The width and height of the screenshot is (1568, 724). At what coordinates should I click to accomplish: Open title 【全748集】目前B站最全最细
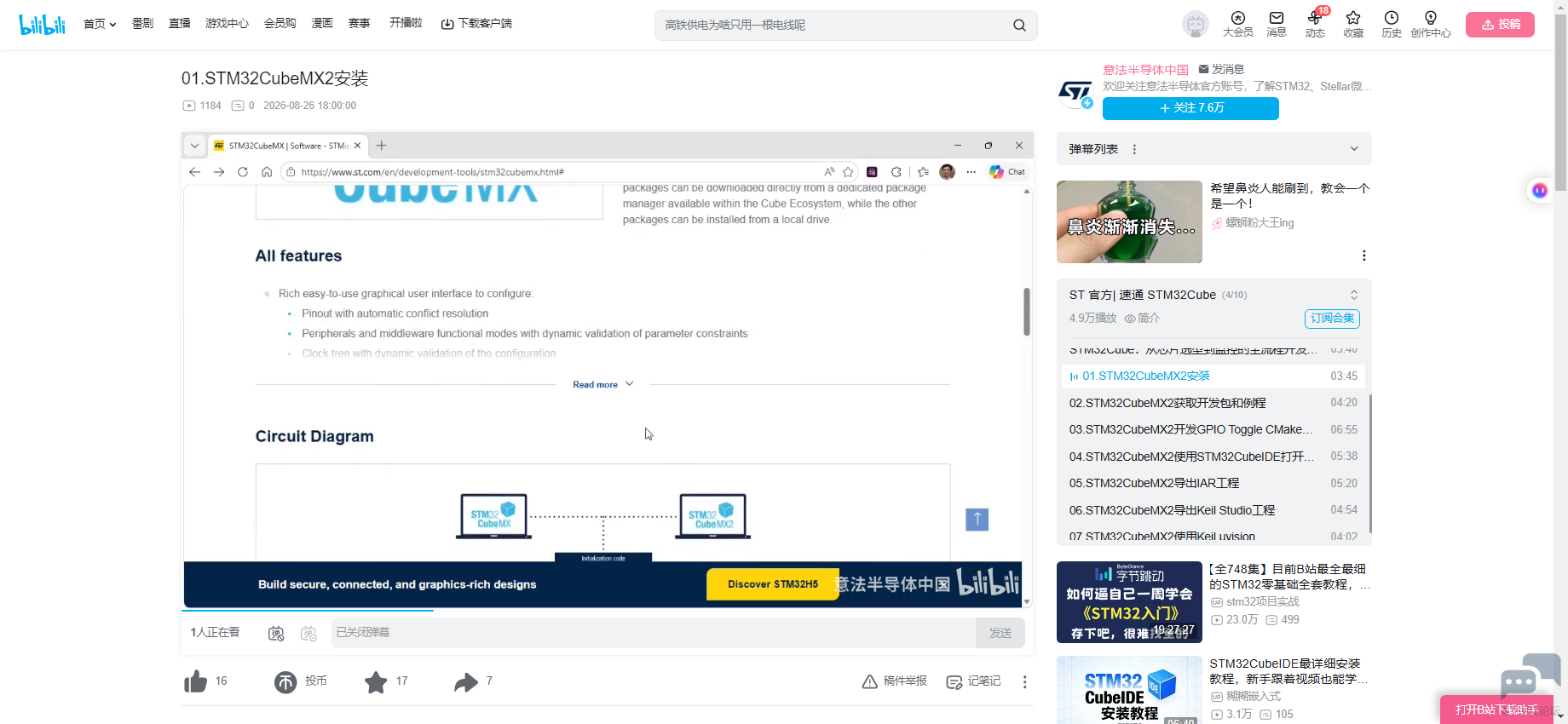(x=1290, y=577)
